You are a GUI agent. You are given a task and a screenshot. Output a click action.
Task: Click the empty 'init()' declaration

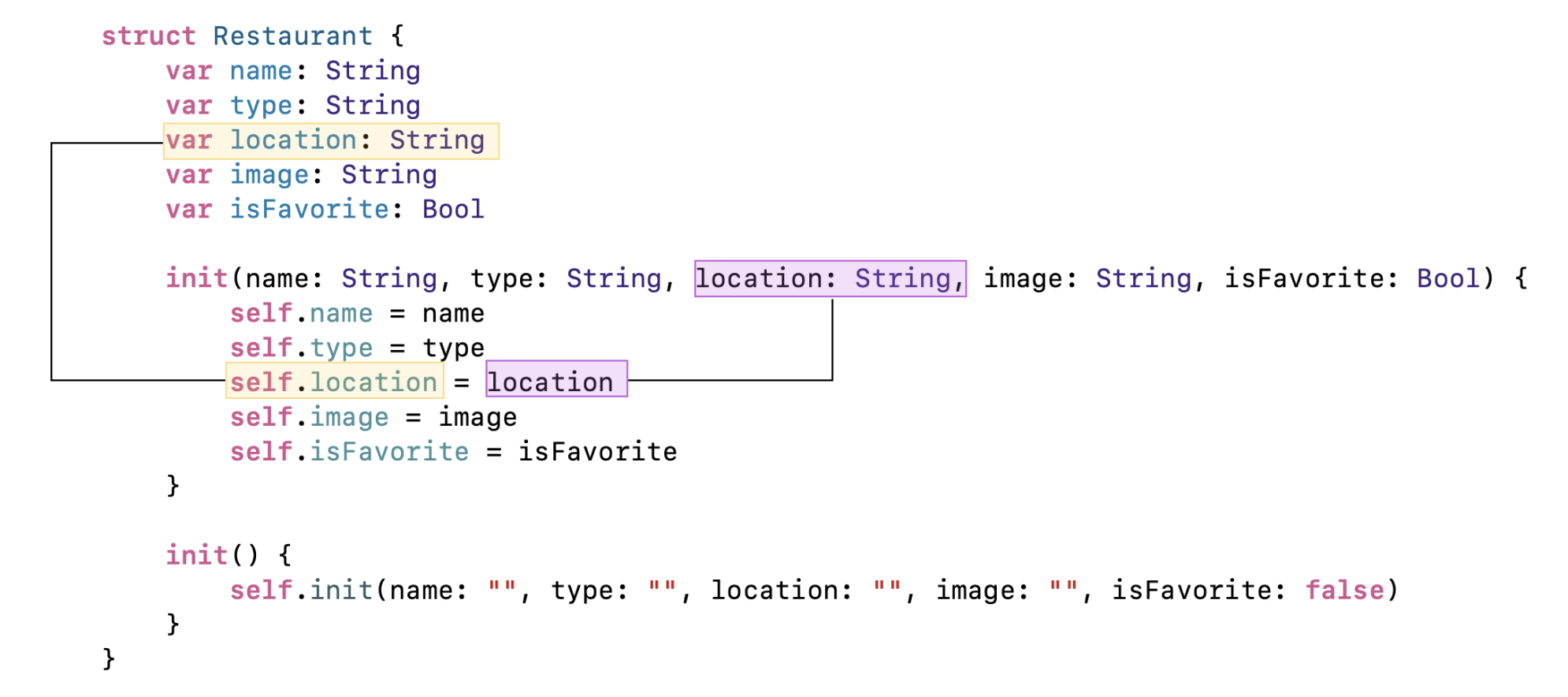pyautogui.click(x=212, y=556)
